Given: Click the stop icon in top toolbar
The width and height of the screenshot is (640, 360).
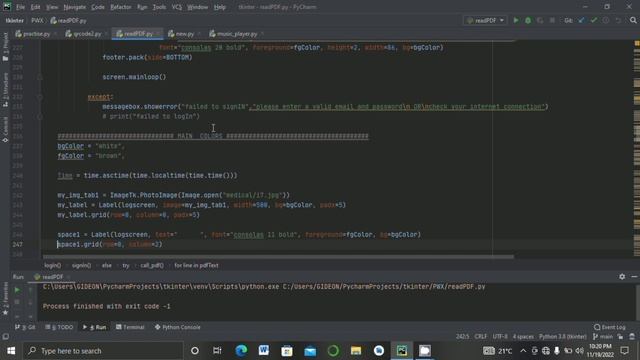Looking at the screenshot, I should [552, 20].
